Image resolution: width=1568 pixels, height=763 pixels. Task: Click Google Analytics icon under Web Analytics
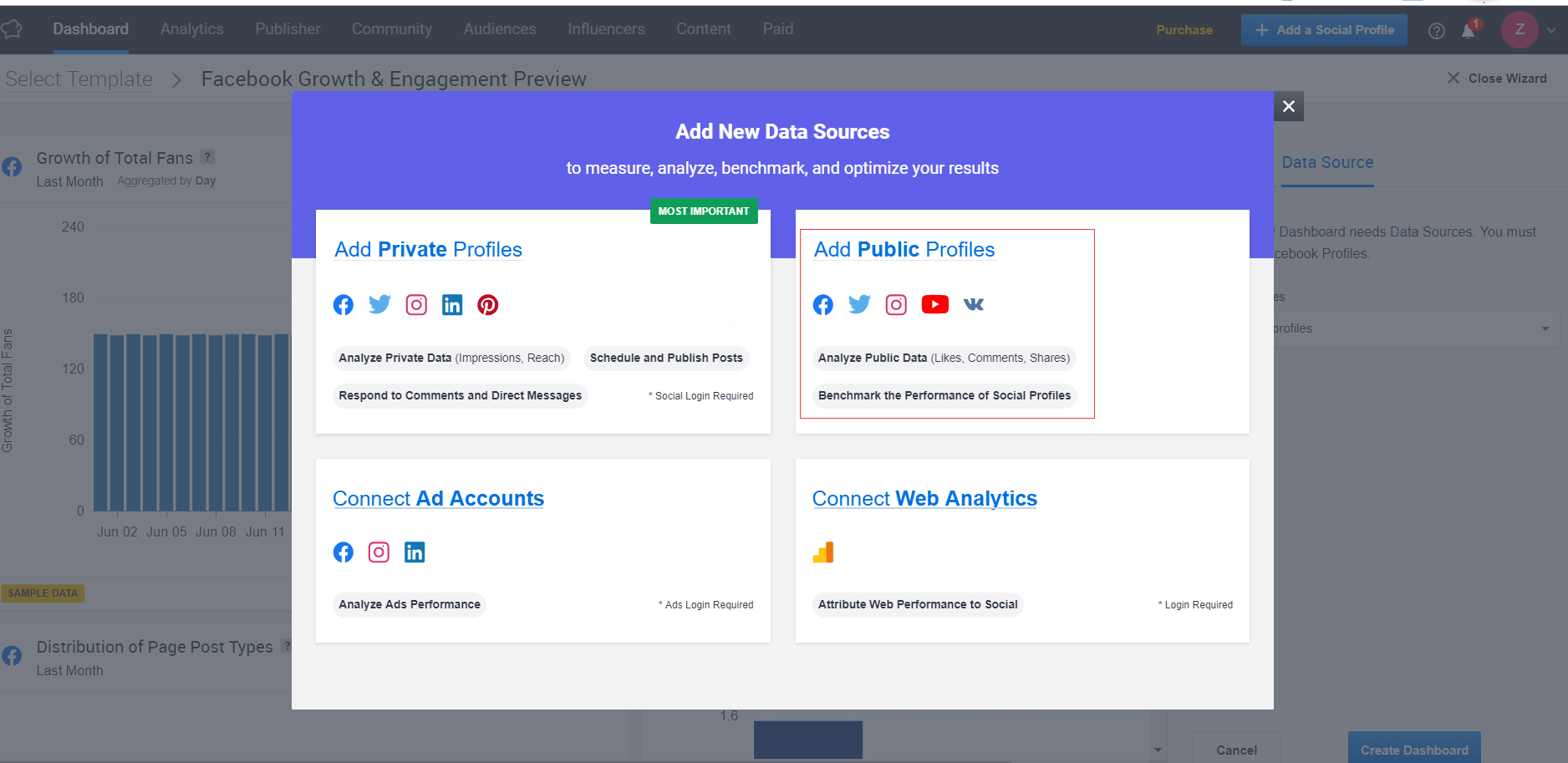(823, 552)
